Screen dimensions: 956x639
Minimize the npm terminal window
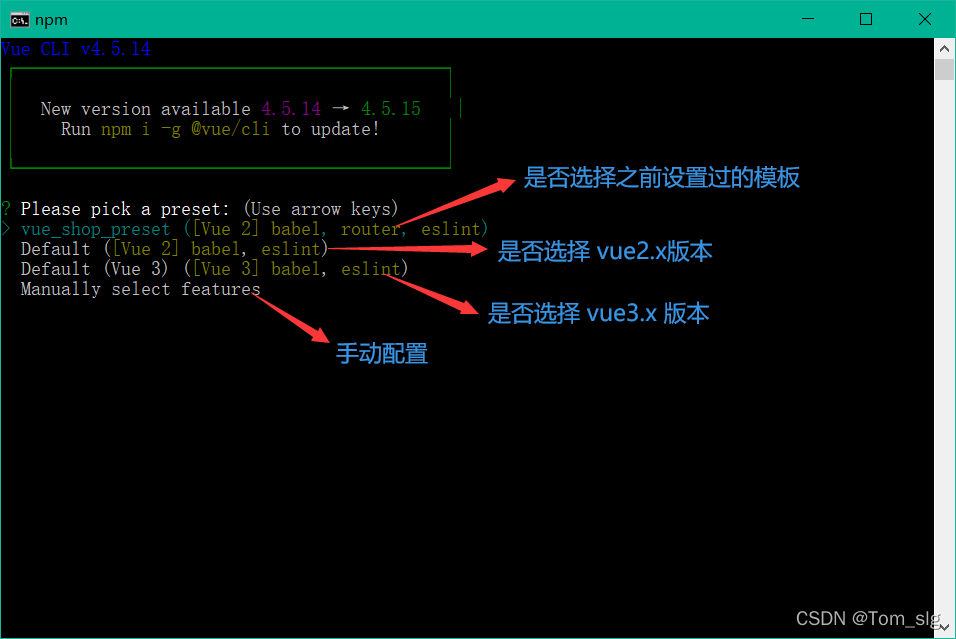808,19
